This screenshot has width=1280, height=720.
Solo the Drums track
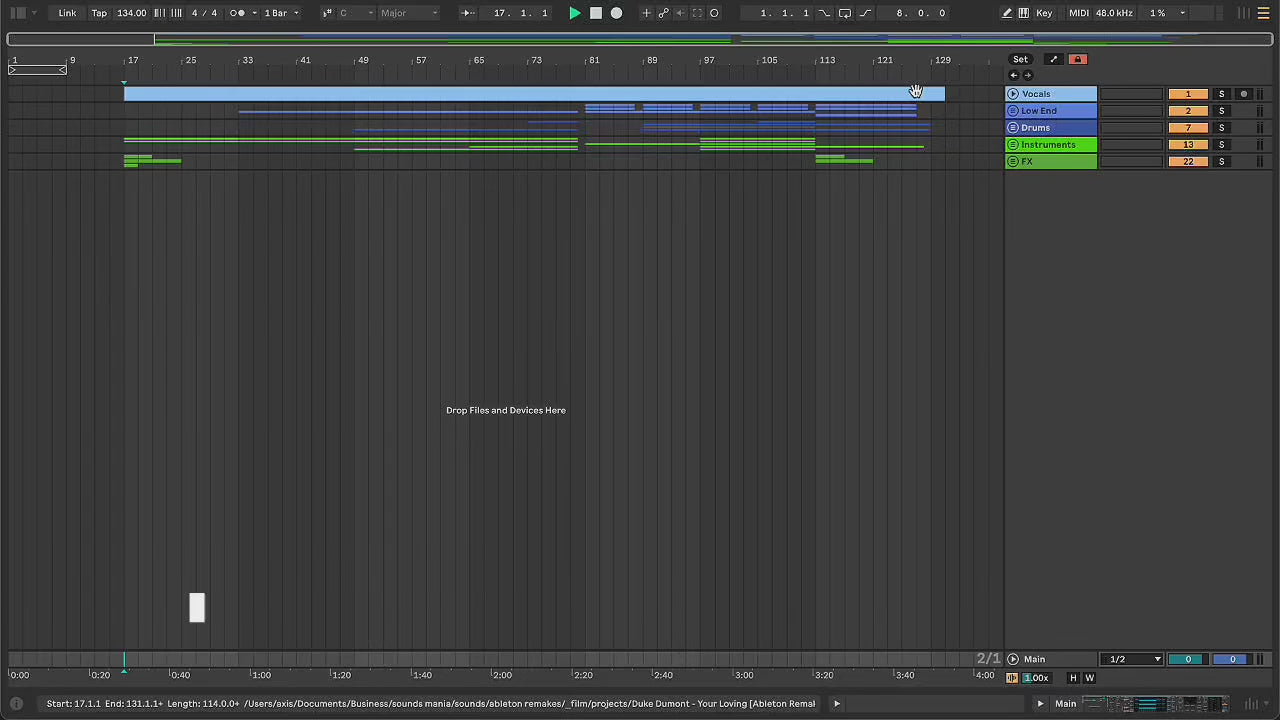tap(1221, 128)
